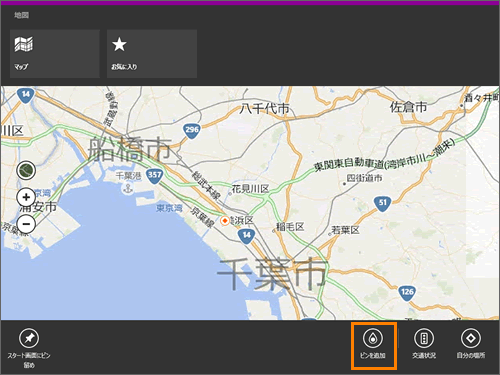Viewport: 500px width, 375px height.
Task: Open the マップ tile
Action: [x=55, y=54]
